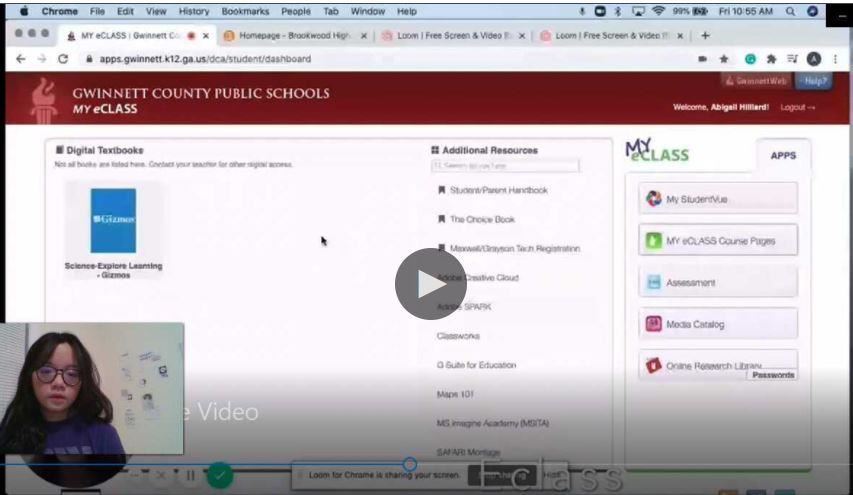Close the MY eCLASS tab
This screenshot has height=495, width=853.
coord(206,36)
